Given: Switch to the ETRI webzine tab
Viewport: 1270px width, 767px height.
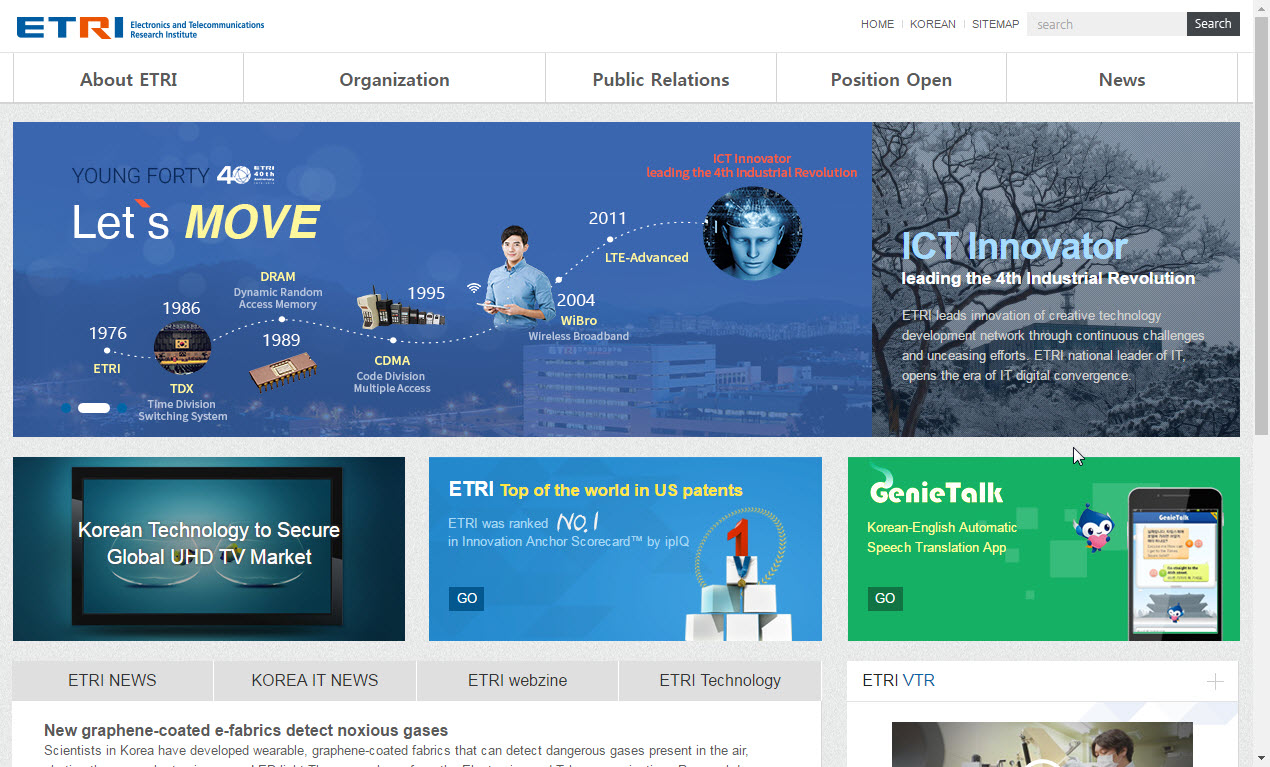Looking at the screenshot, I should pyautogui.click(x=517, y=681).
